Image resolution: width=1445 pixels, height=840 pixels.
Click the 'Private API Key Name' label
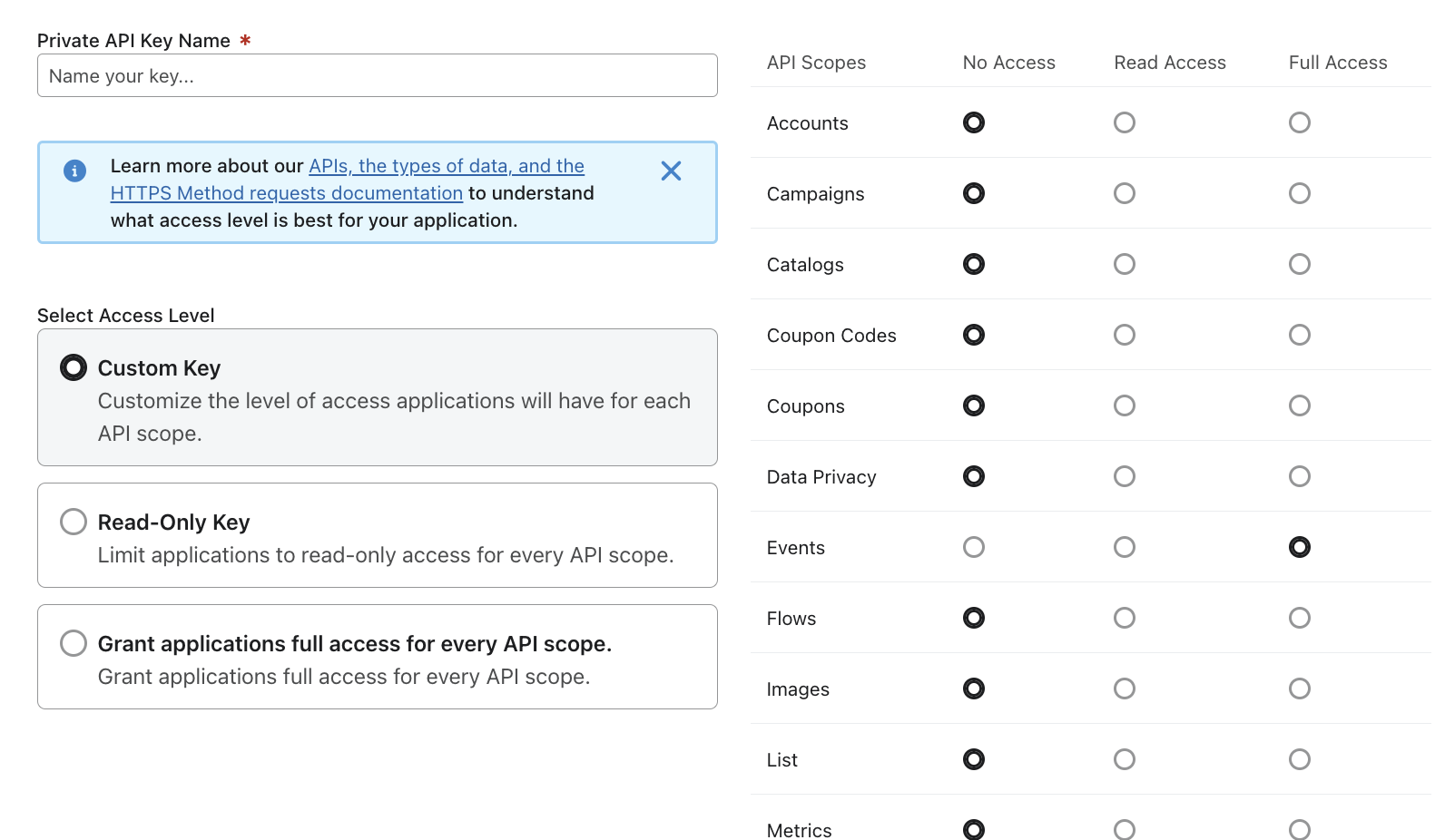click(133, 41)
